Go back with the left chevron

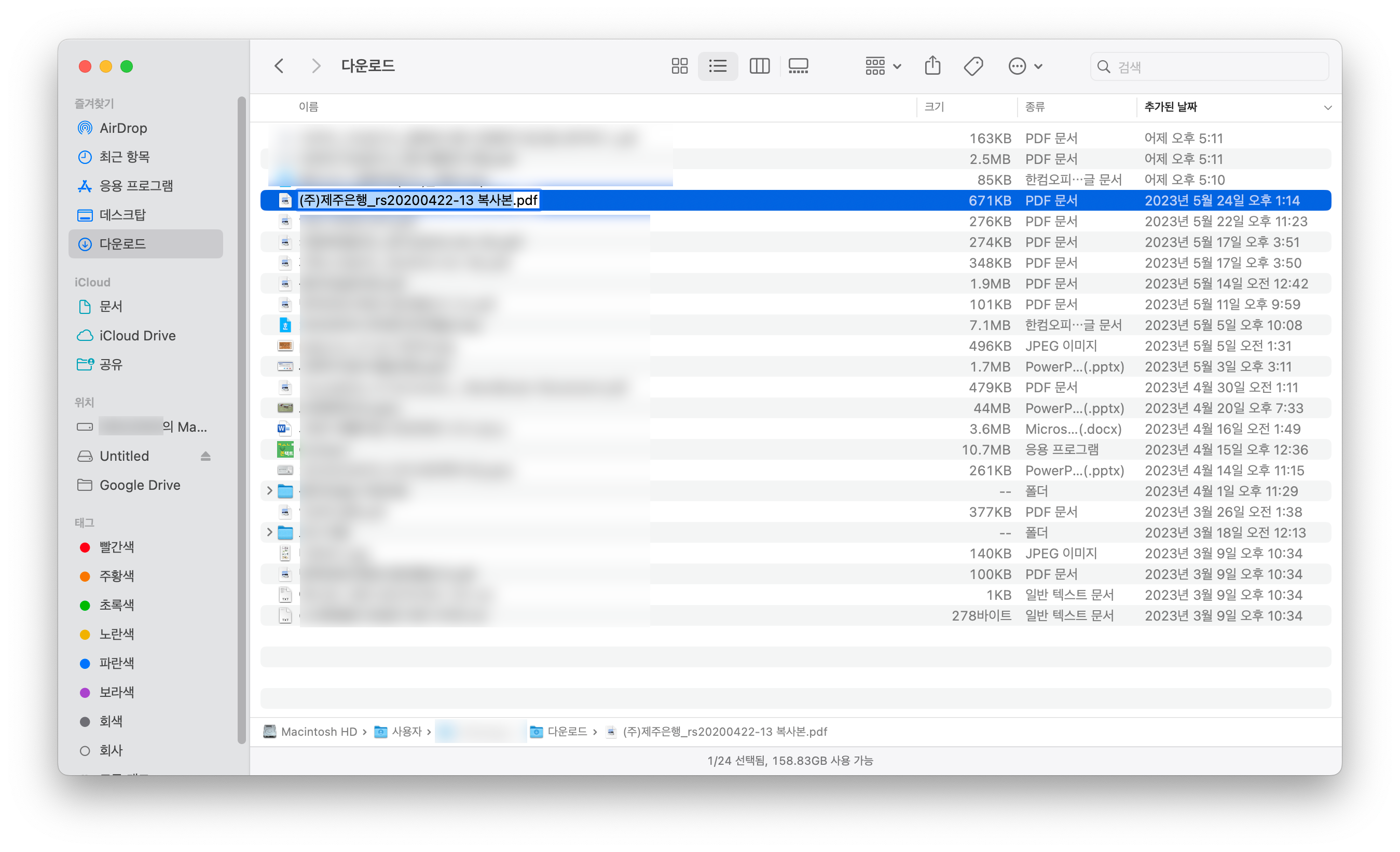click(279, 66)
